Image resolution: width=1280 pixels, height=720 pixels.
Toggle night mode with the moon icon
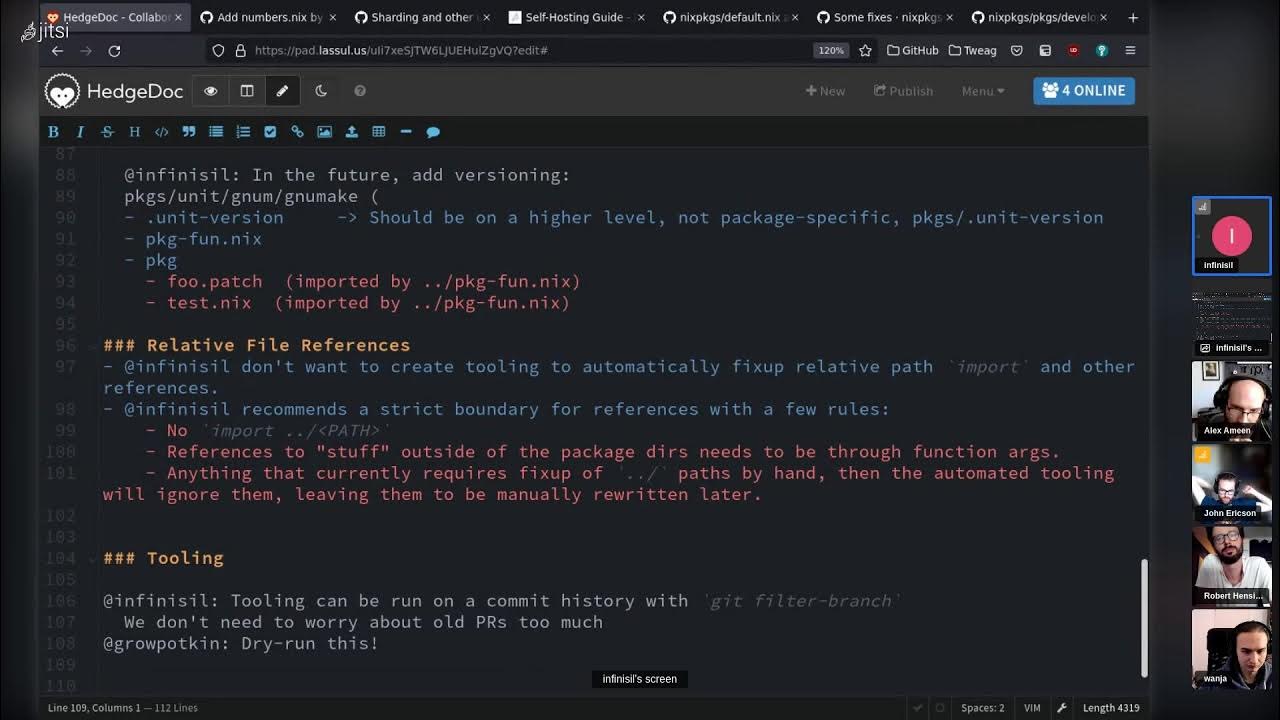321,91
